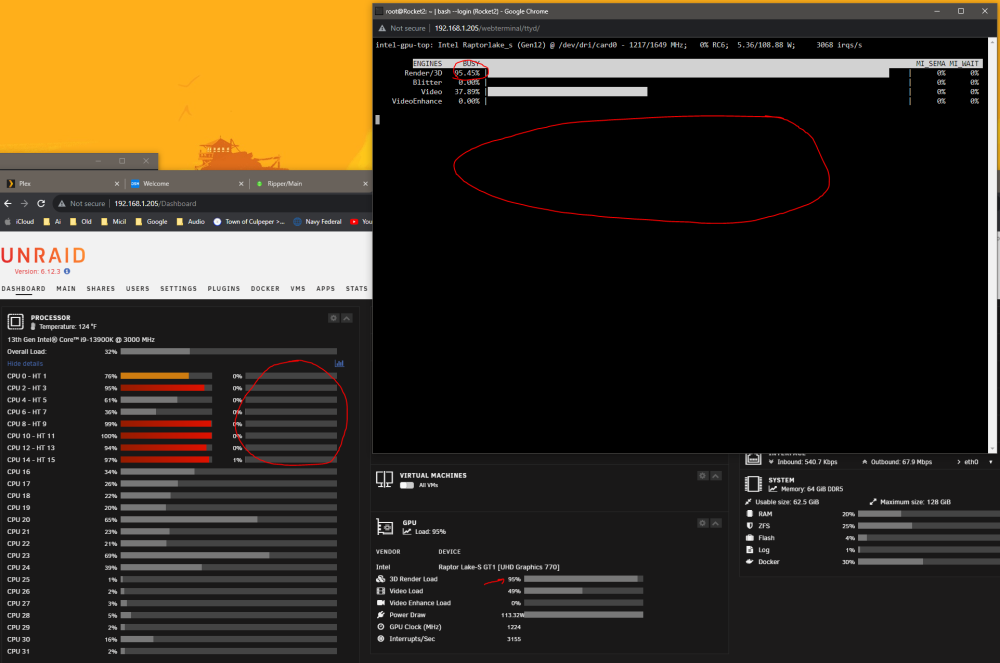Image resolution: width=1000 pixels, height=663 pixels.
Task: Open the Micil bookmark folder
Action: (114, 222)
